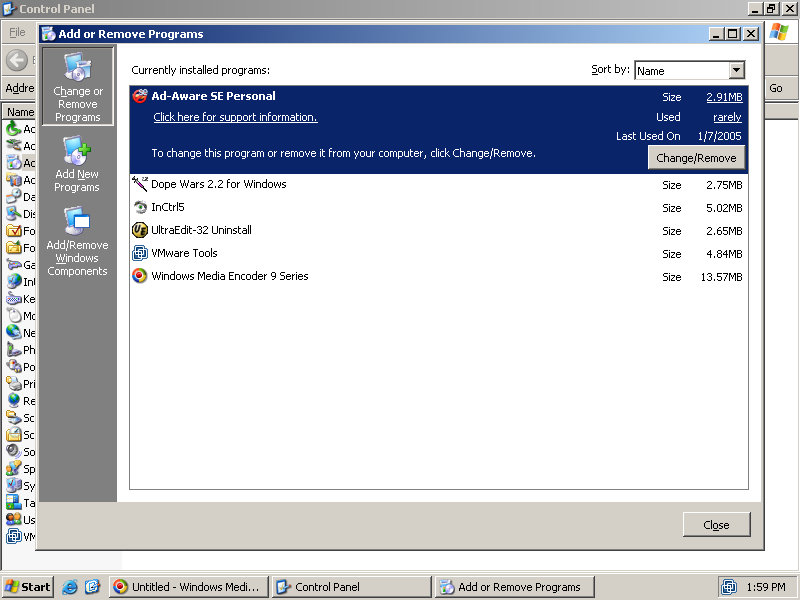Viewport: 800px width, 600px height.
Task: Click the '2.65MB' size value
Action: [724, 231]
